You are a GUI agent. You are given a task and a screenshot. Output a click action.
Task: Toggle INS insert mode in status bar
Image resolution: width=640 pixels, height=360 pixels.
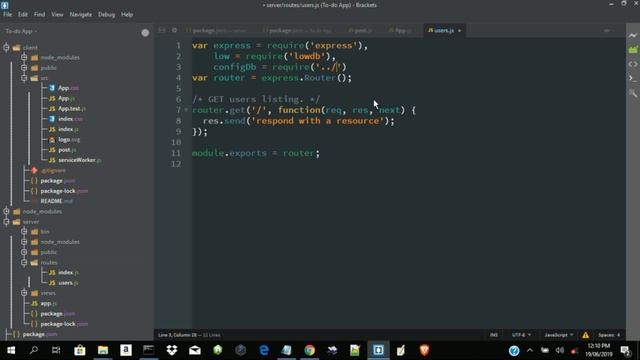[493, 335]
